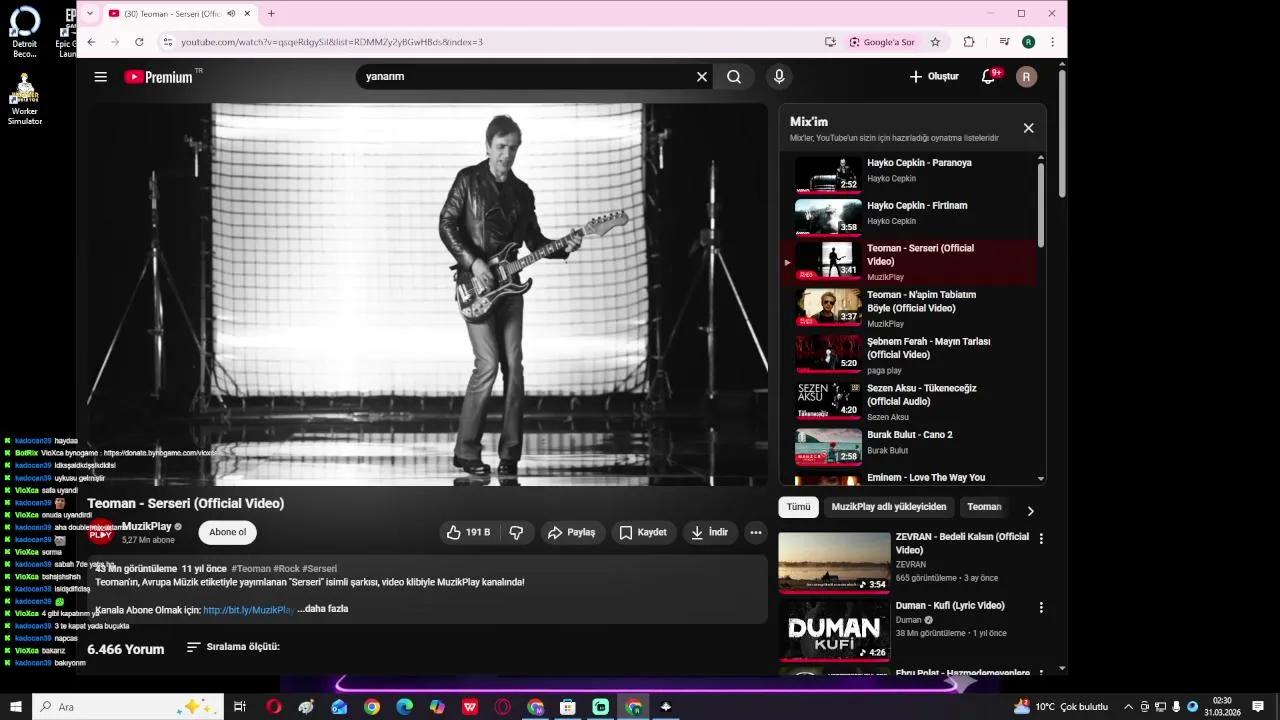Open a new browser tab
1280x720 pixels.
point(271,14)
